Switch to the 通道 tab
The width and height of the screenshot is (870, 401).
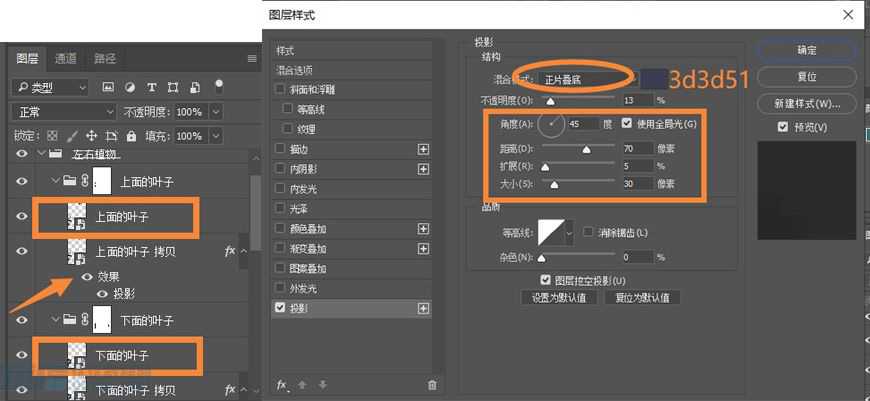66,58
